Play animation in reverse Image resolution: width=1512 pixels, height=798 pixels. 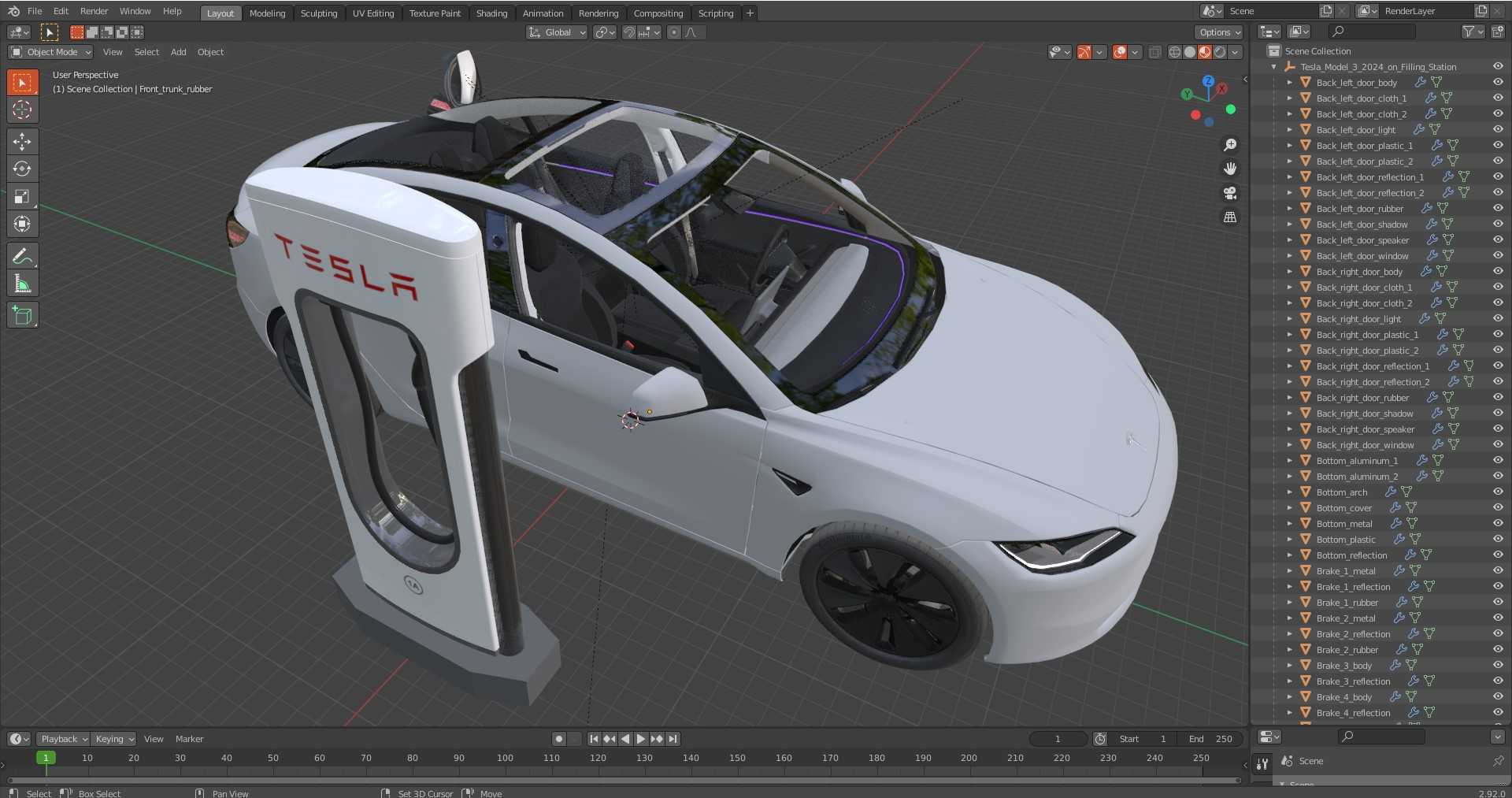point(625,739)
